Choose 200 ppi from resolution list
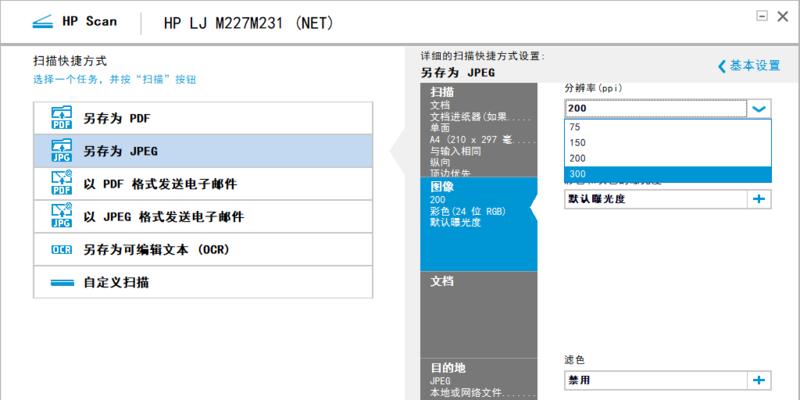 (668, 159)
